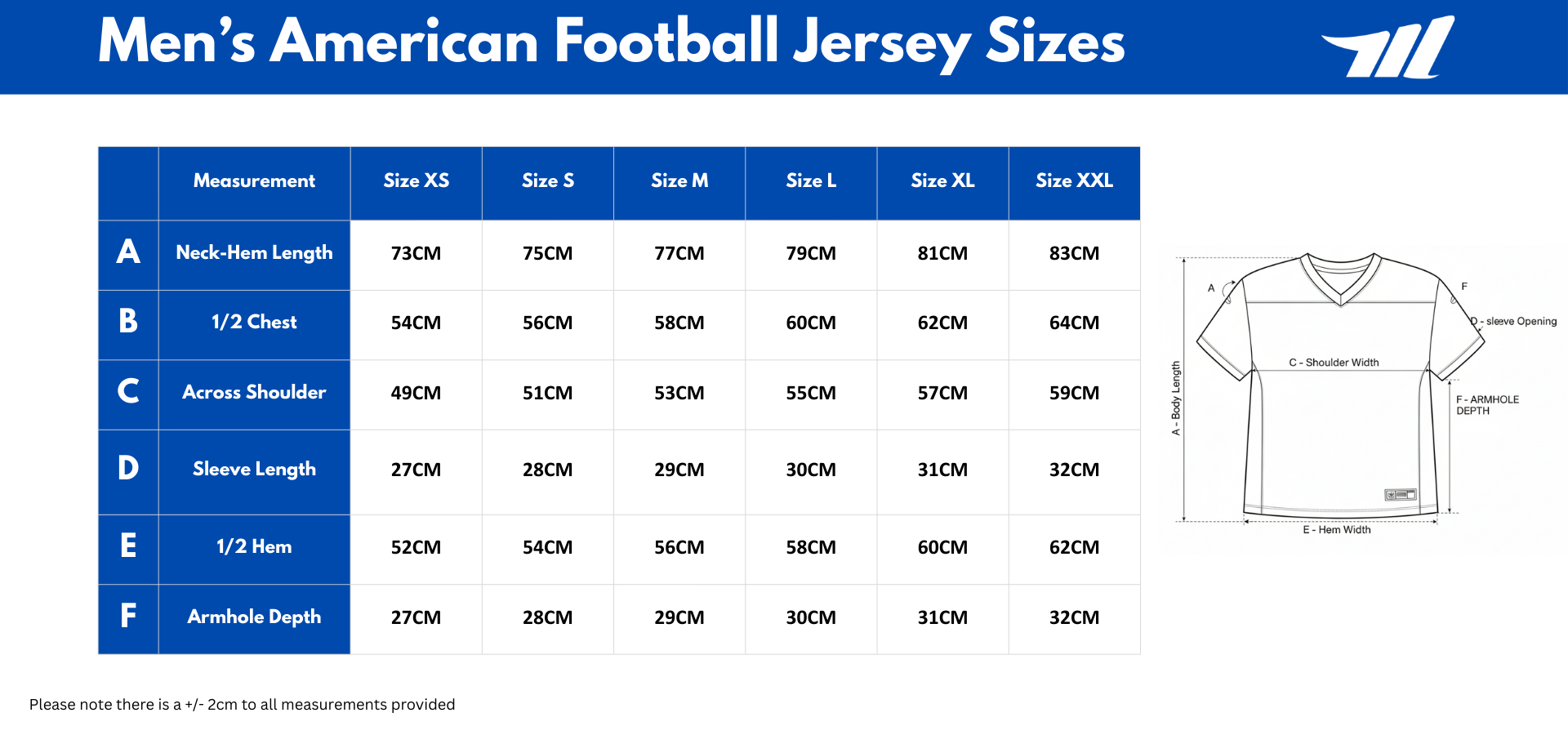Select the Size XXL column header
Image resolution: width=1568 pixels, height=735 pixels.
(1074, 181)
